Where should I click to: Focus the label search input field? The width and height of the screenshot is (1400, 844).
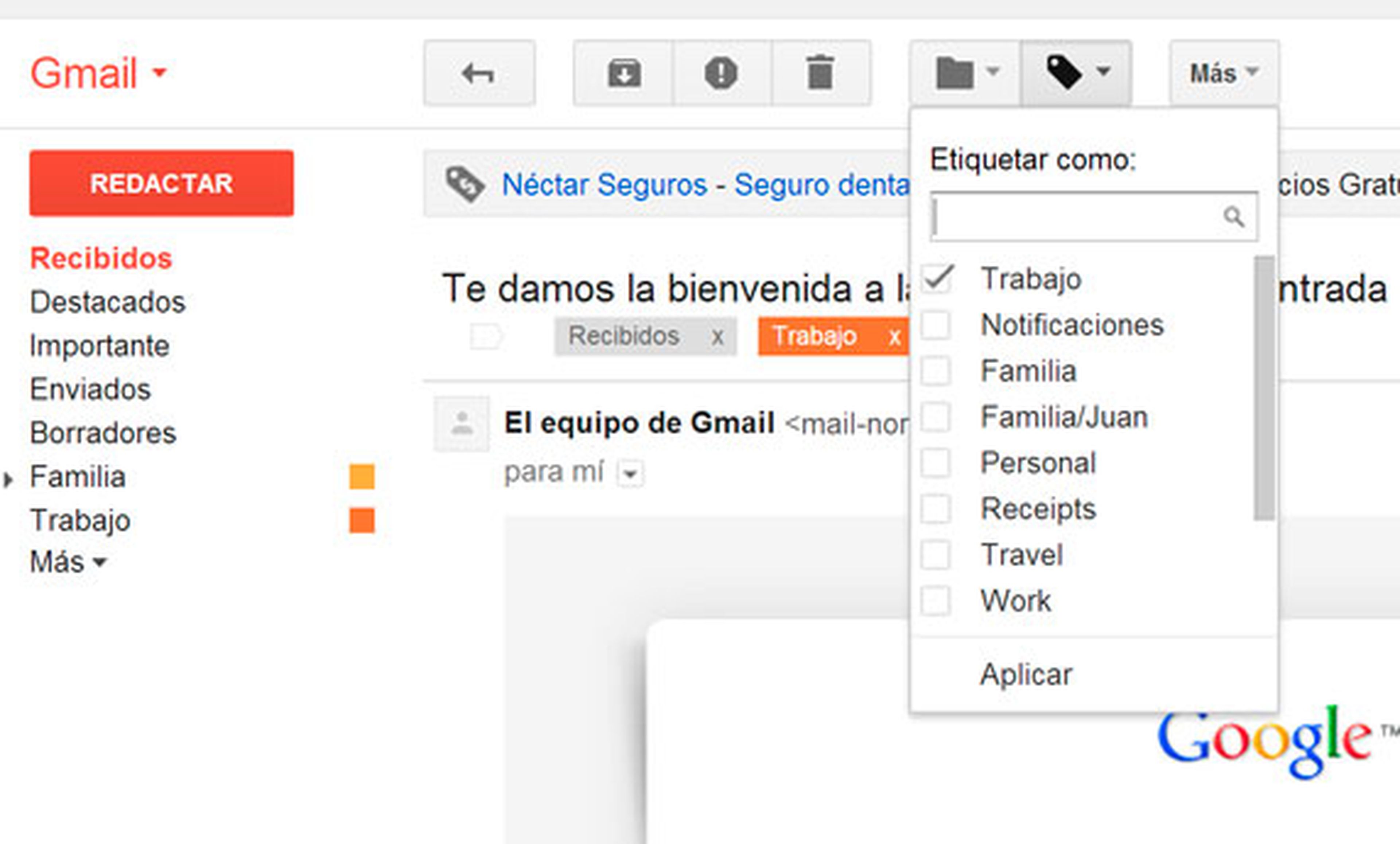(x=1094, y=216)
